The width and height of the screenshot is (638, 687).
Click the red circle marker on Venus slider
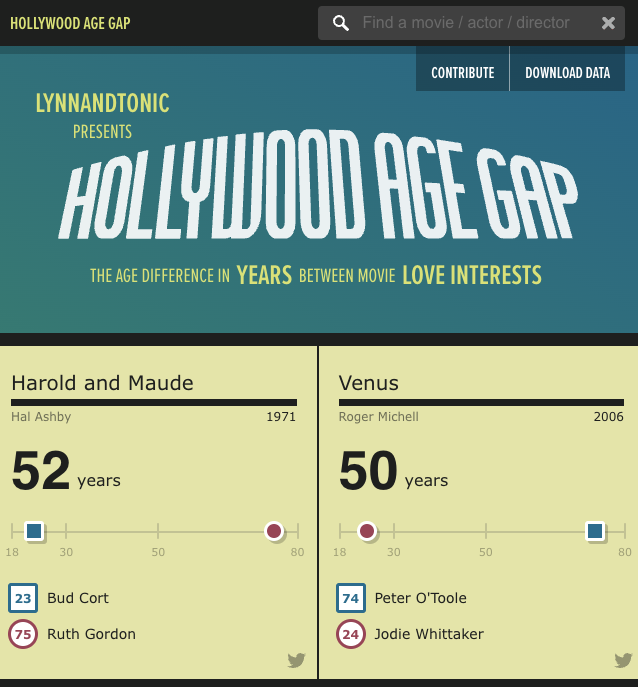point(367,530)
